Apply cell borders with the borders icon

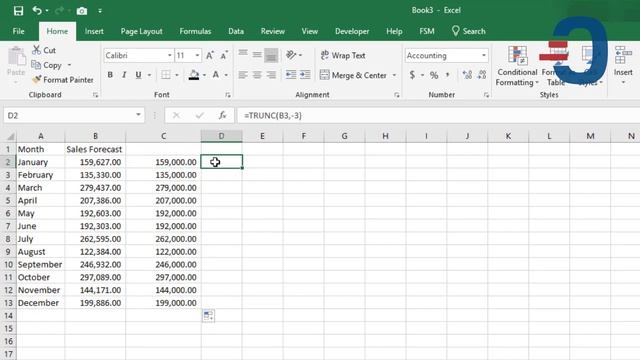coord(166,75)
